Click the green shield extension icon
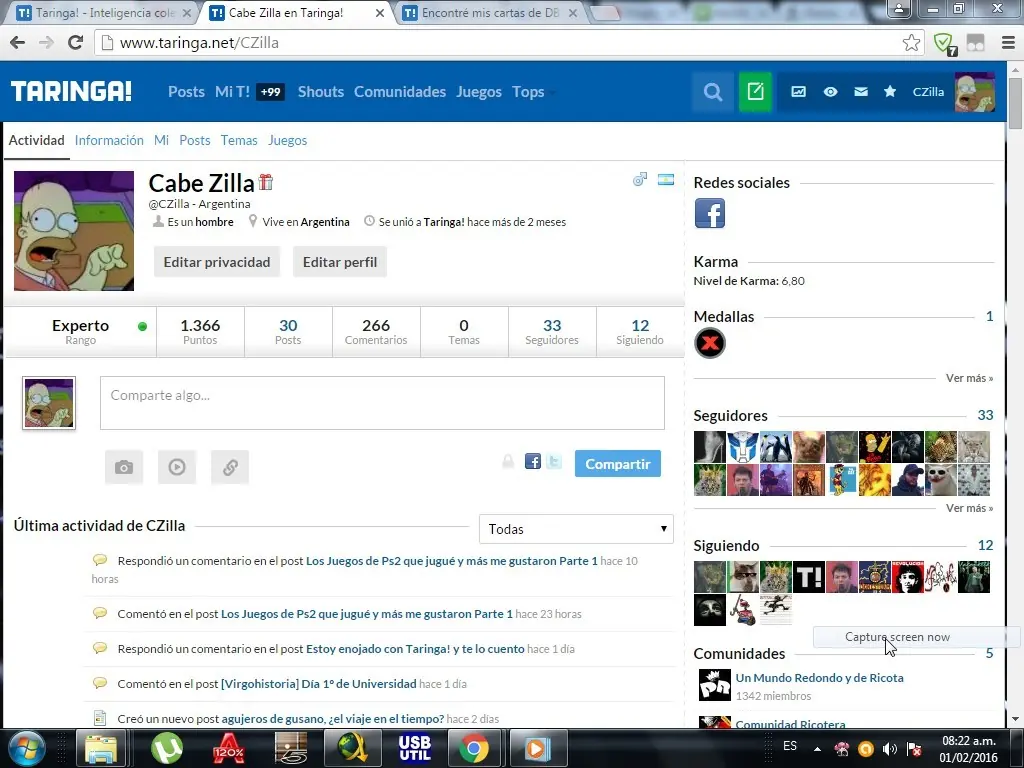Viewport: 1024px width, 768px height. pos(944,44)
